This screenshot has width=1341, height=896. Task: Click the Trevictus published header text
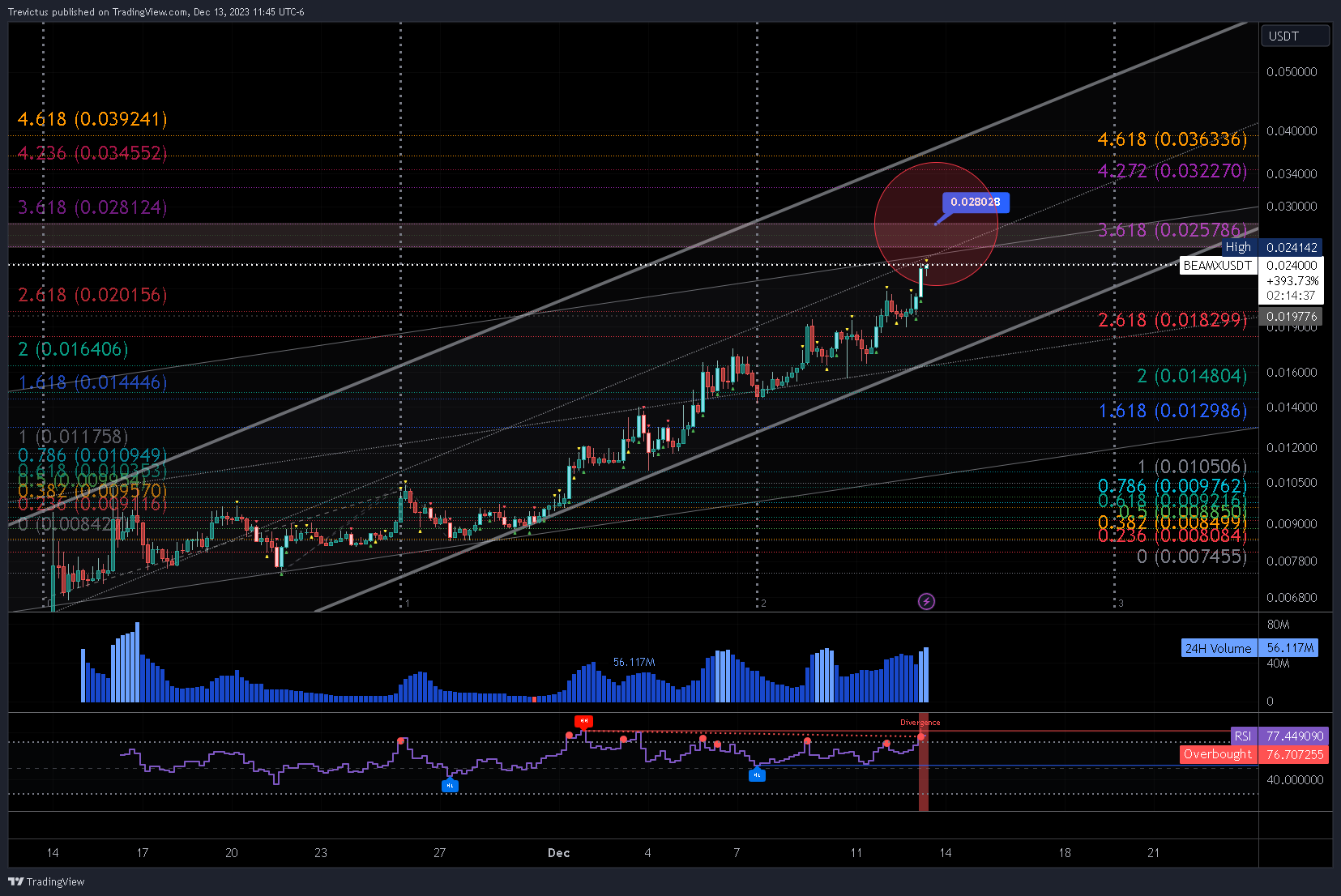(156, 12)
